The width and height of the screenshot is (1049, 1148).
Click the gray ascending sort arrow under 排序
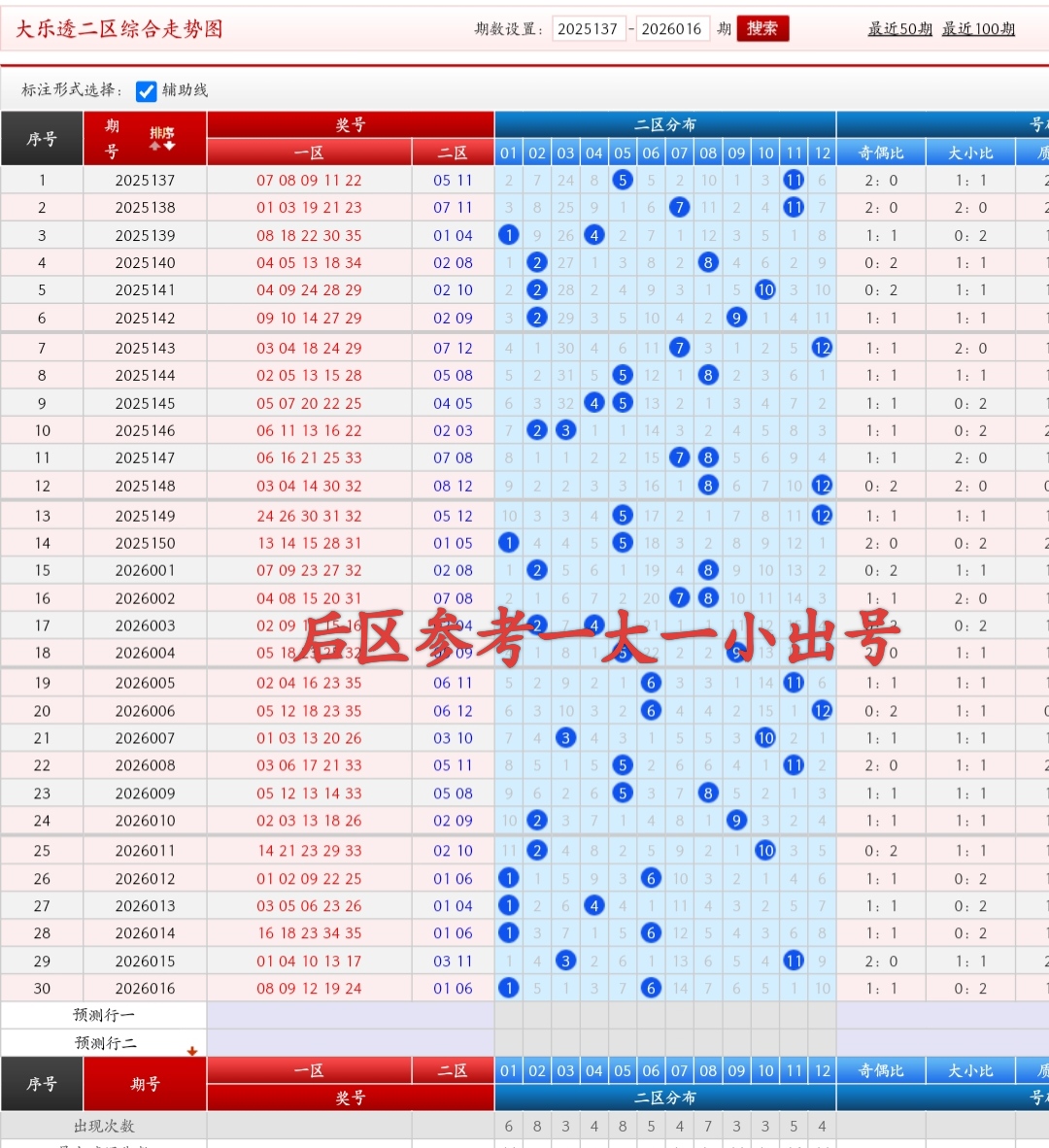154,147
